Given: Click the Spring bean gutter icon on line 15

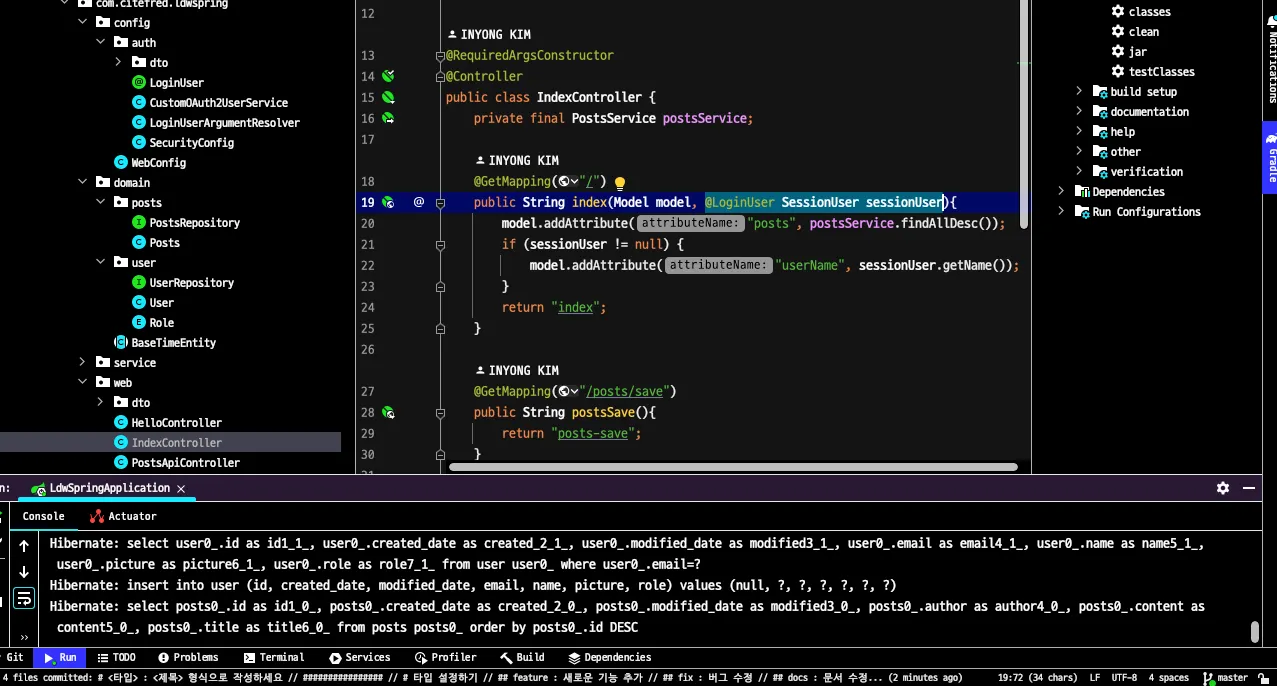Looking at the screenshot, I should click(x=388, y=97).
